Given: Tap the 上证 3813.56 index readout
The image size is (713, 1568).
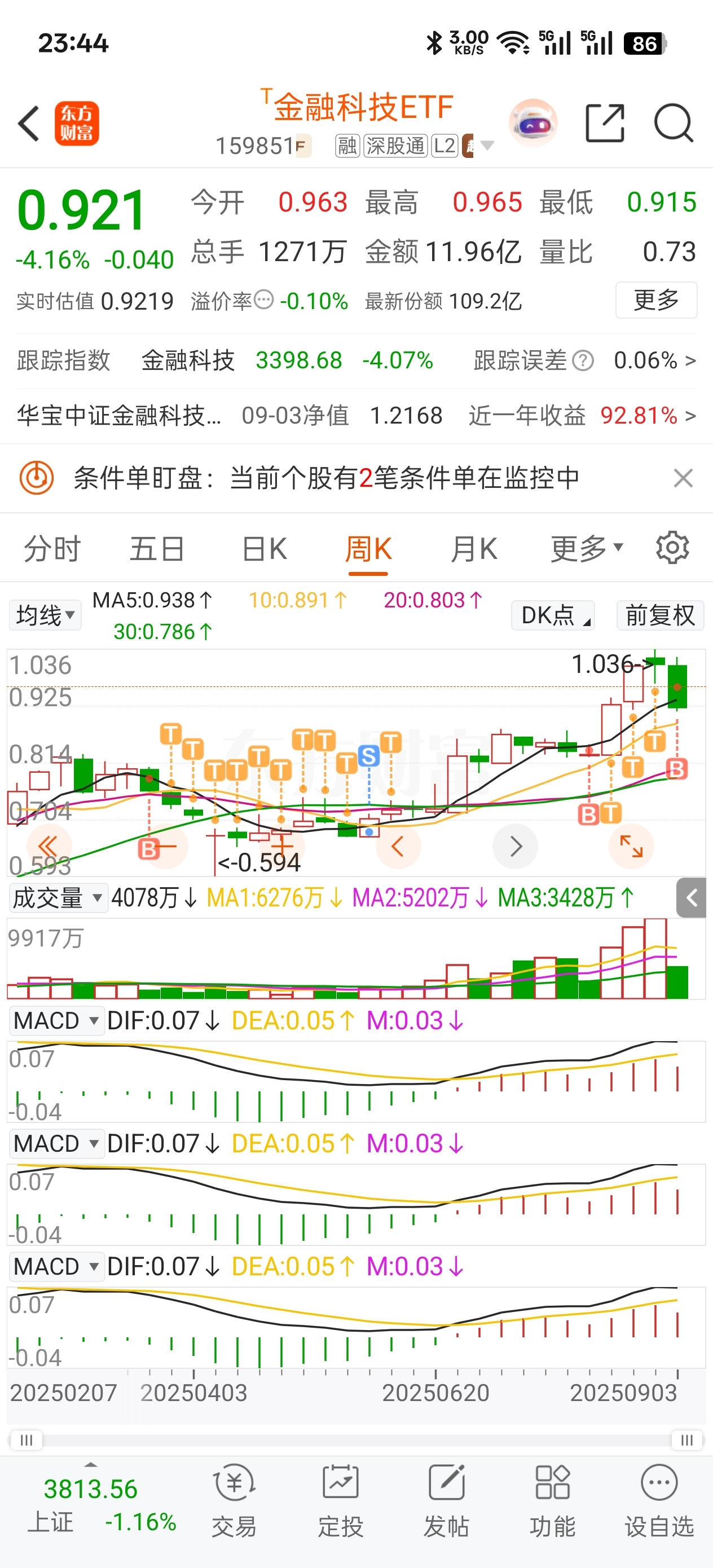Looking at the screenshot, I should pos(91,1489).
